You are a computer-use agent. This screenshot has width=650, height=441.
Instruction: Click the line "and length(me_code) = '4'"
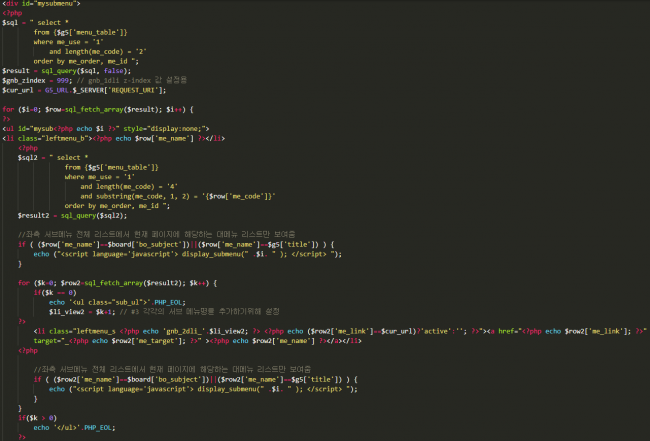click(129, 187)
